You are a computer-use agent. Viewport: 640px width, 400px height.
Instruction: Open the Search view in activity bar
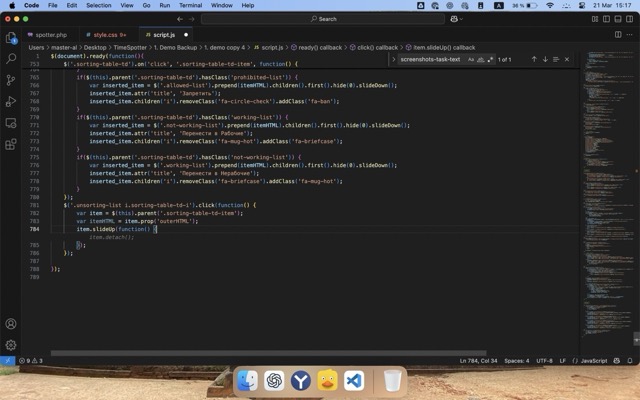point(11,59)
